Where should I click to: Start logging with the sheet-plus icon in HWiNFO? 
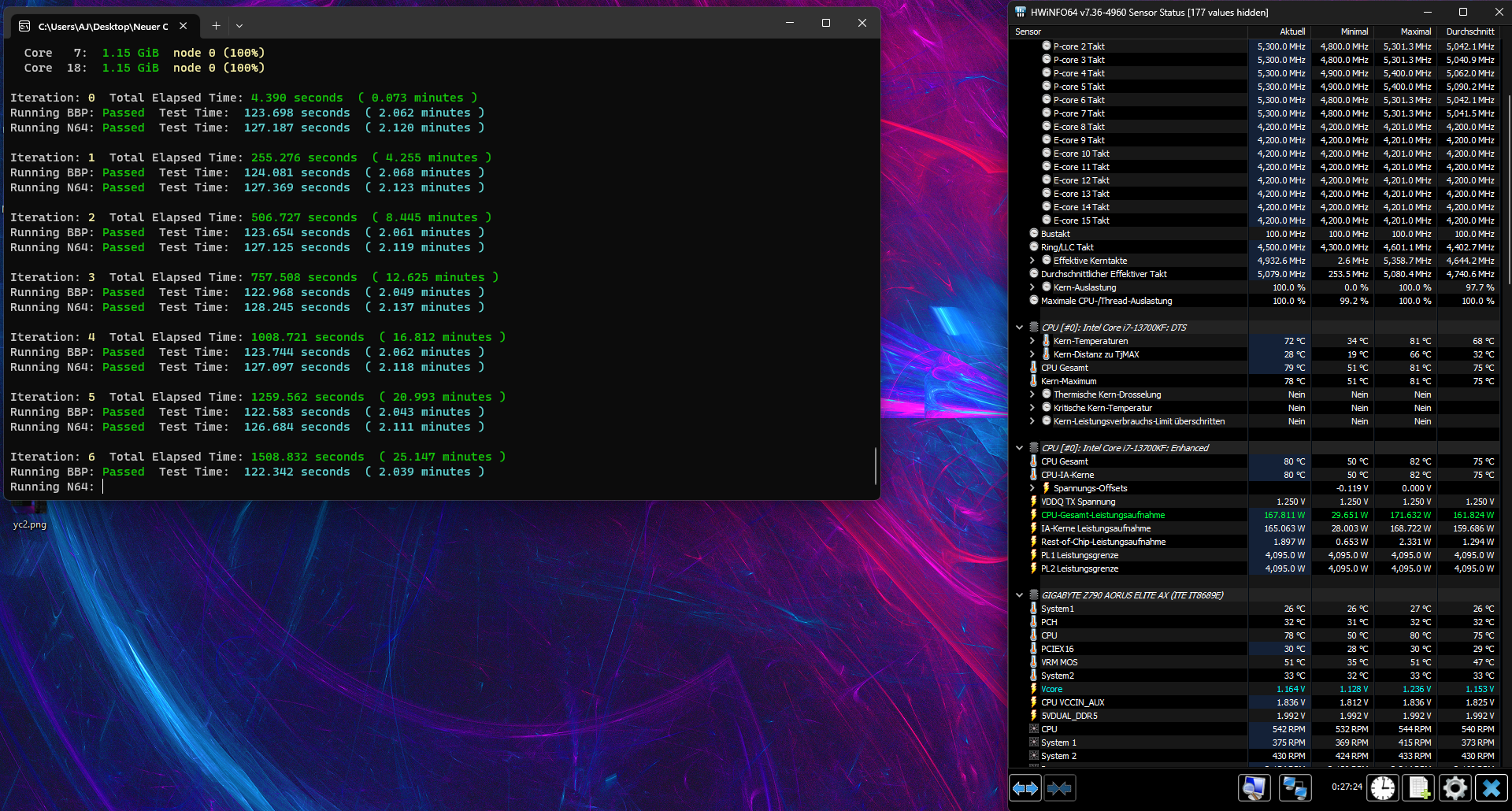tap(1419, 787)
